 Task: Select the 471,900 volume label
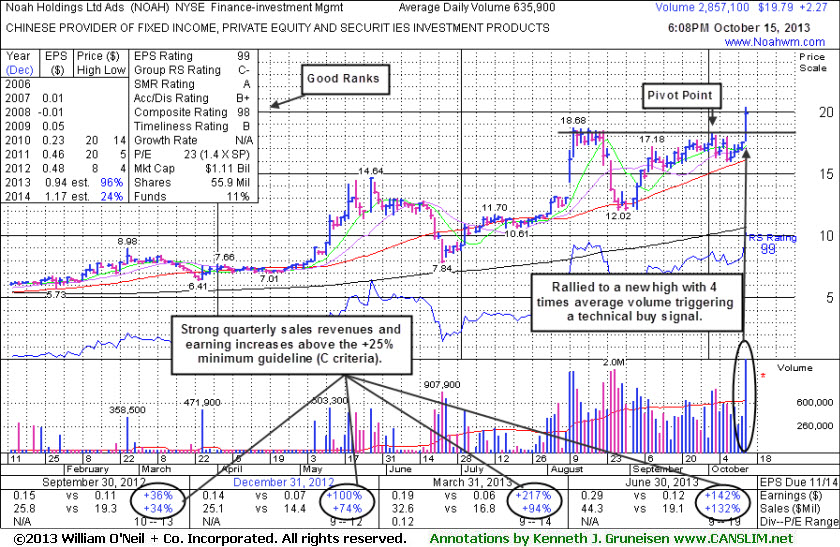pyautogui.click(x=201, y=402)
